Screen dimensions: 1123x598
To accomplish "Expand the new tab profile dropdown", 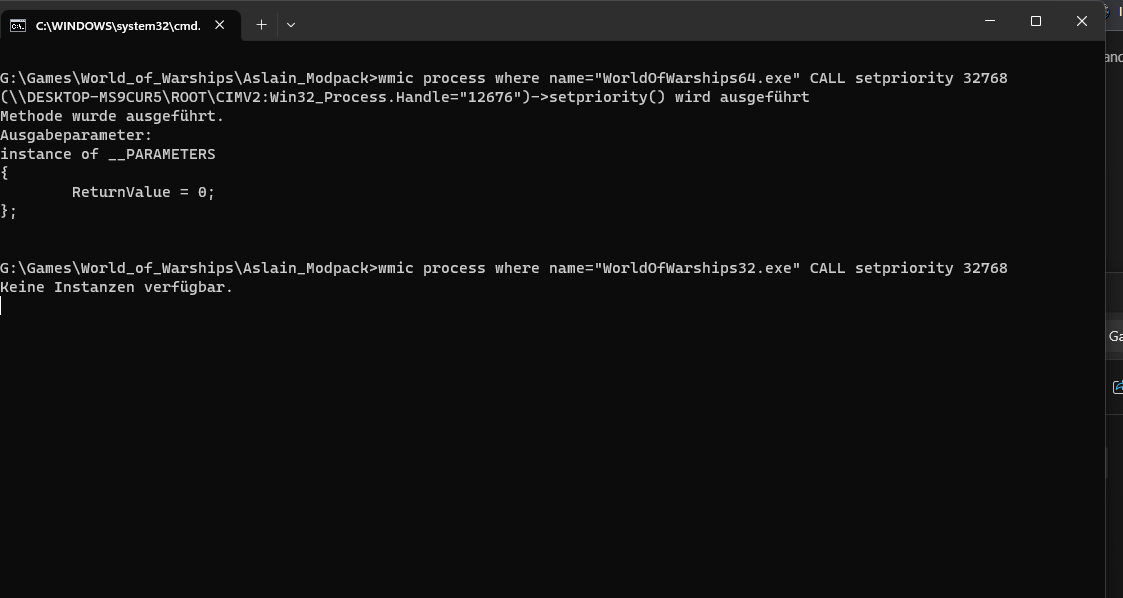I will (291, 25).
